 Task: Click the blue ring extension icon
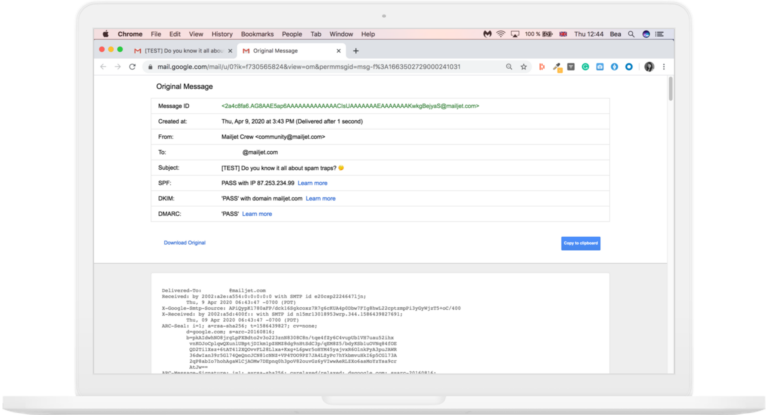629,67
